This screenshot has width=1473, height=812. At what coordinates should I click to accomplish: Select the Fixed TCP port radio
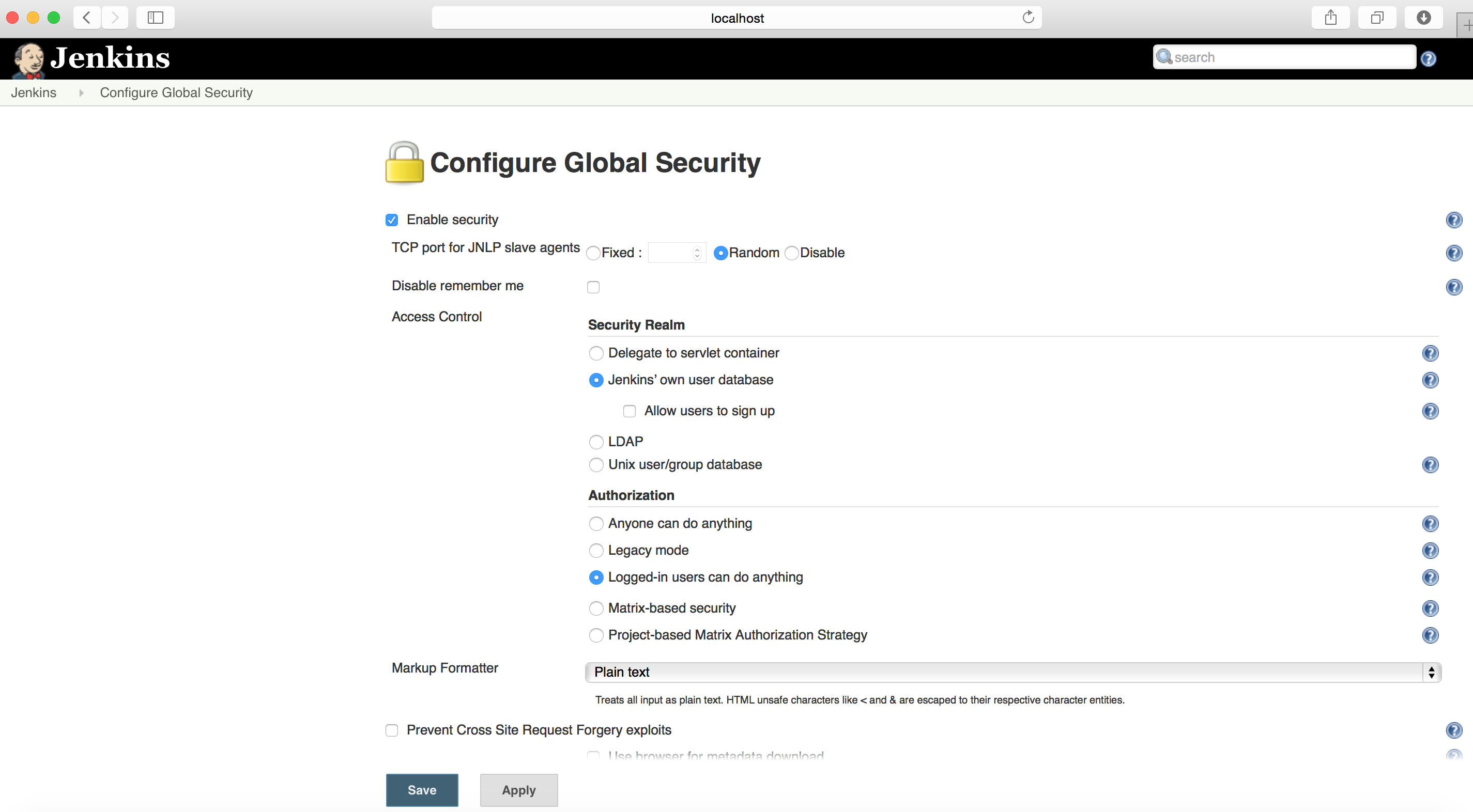(593, 253)
